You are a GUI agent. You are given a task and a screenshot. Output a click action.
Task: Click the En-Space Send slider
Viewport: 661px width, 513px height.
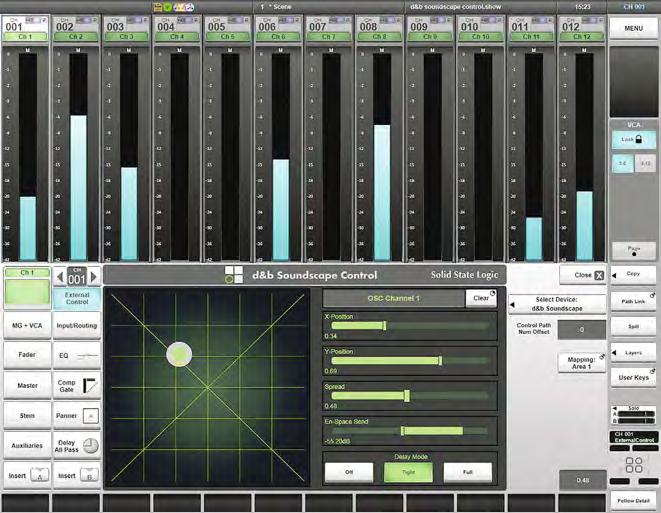coord(410,431)
